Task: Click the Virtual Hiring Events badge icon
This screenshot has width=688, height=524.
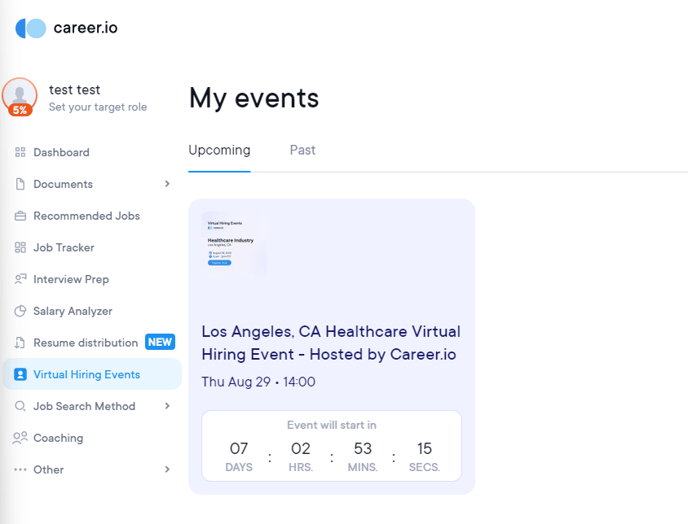Action: tap(20, 374)
